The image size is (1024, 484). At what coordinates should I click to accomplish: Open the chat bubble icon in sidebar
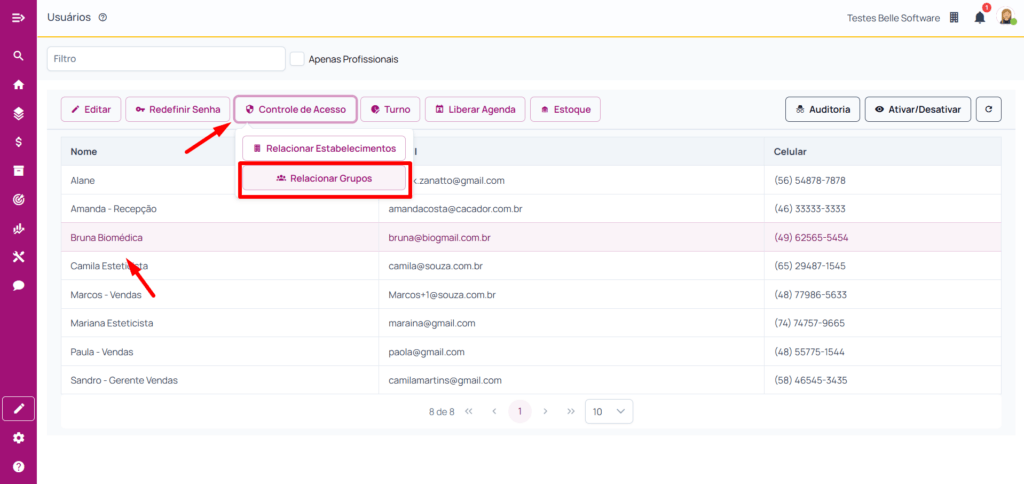pyautogui.click(x=18, y=285)
